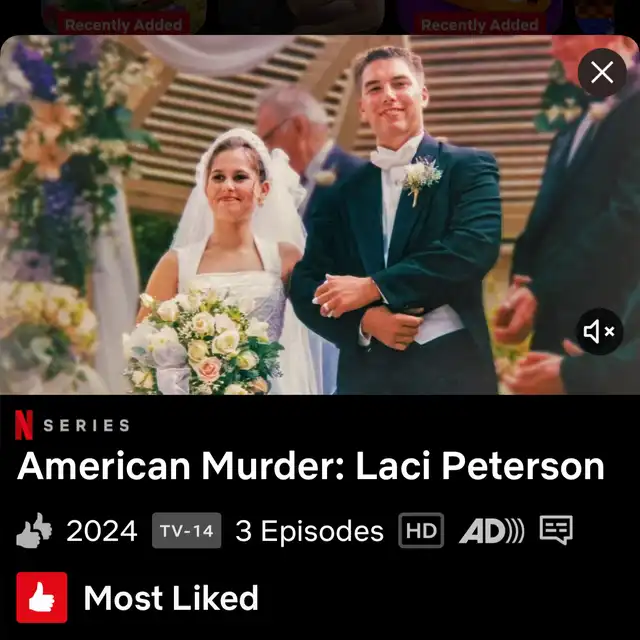Tap the subtitles speech-bubble icon
Image resolution: width=640 pixels, height=640 pixels.
click(556, 530)
